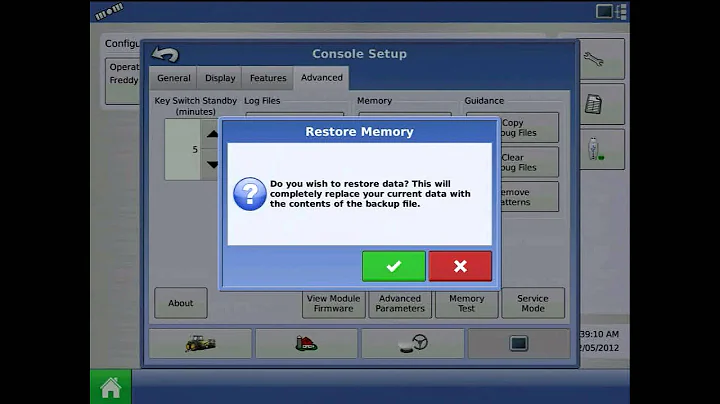Click the 'Do you wish to restore data?' message
The width and height of the screenshot is (720, 404).
coord(370,194)
